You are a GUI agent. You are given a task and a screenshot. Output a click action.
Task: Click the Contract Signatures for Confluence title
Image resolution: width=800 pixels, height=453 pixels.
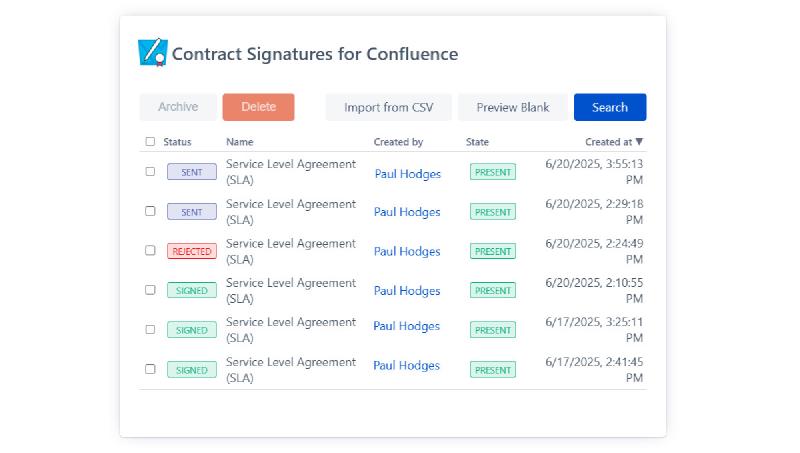pos(315,54)
